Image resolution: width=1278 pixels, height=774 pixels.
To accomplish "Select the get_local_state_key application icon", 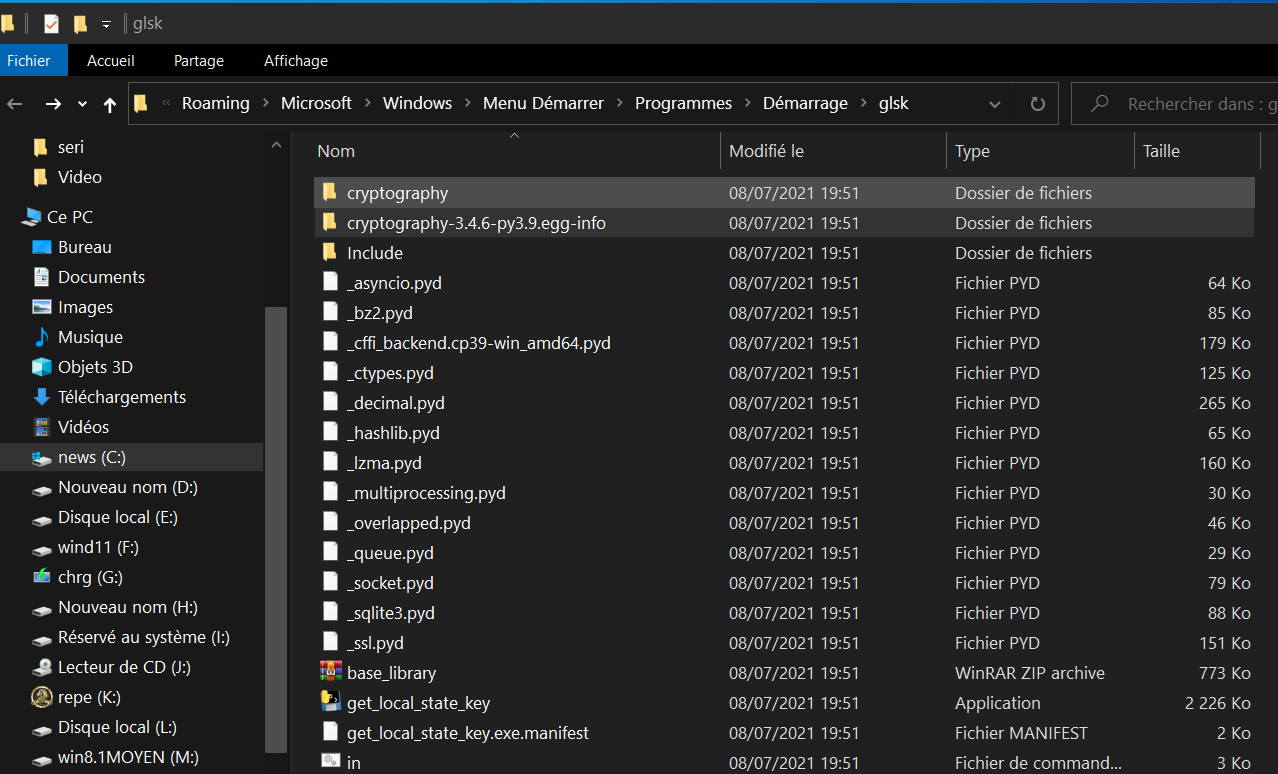I will pos(330,702).
